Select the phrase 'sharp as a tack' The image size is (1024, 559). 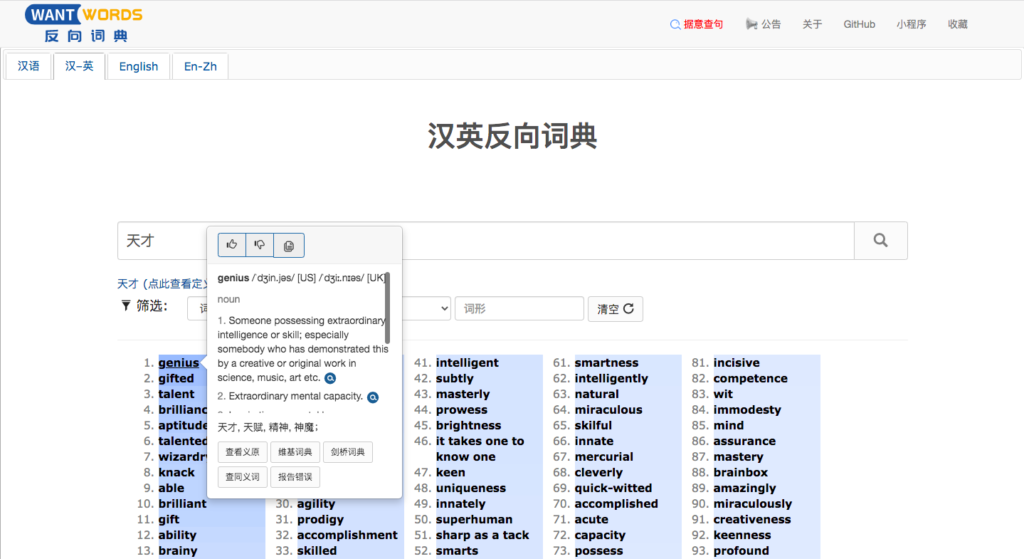[x=483, y=535]
